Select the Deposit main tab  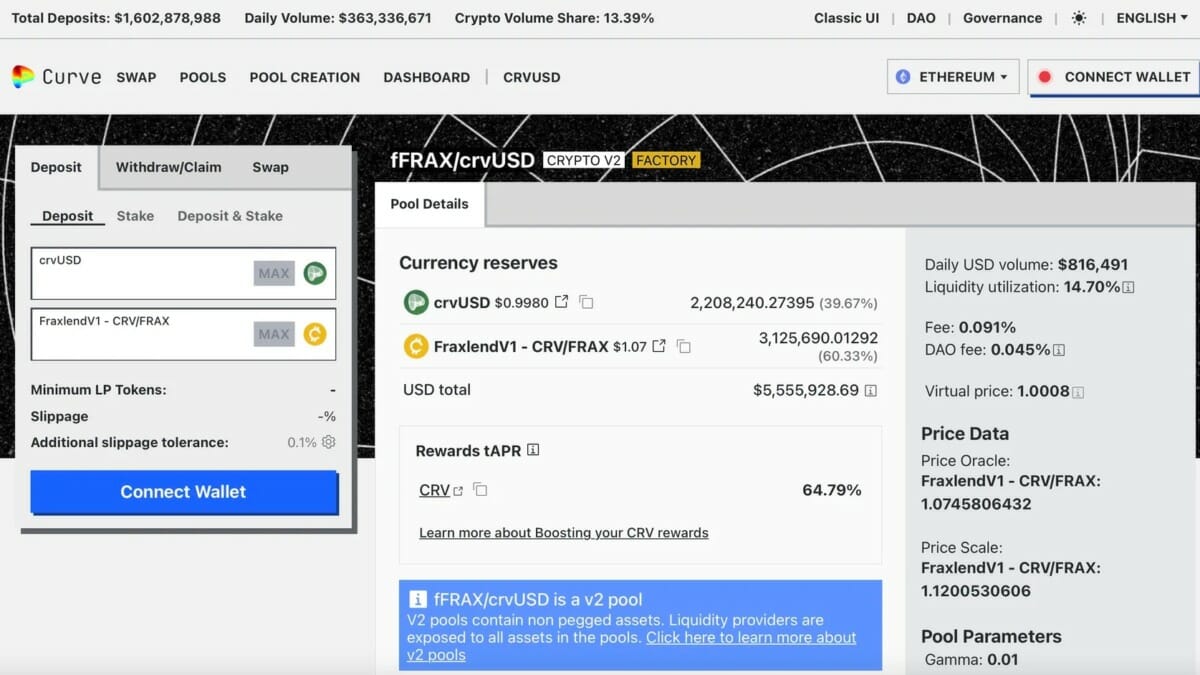[x=57, y=167]
